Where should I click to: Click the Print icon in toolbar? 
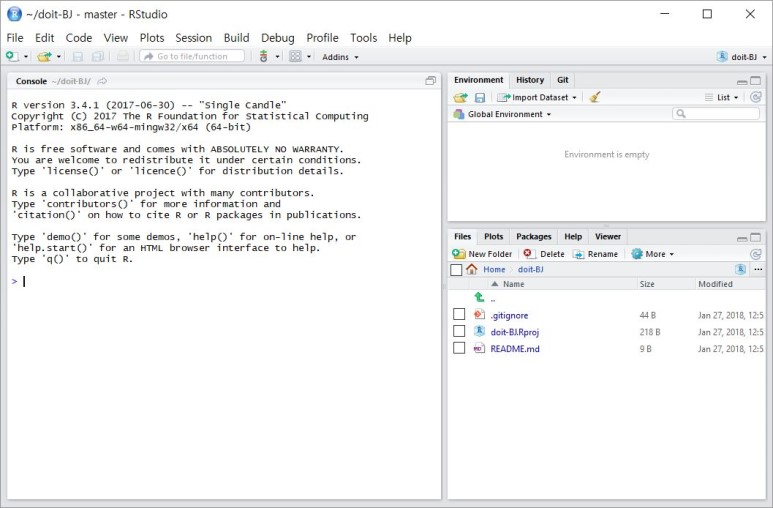tap(122, 57)
